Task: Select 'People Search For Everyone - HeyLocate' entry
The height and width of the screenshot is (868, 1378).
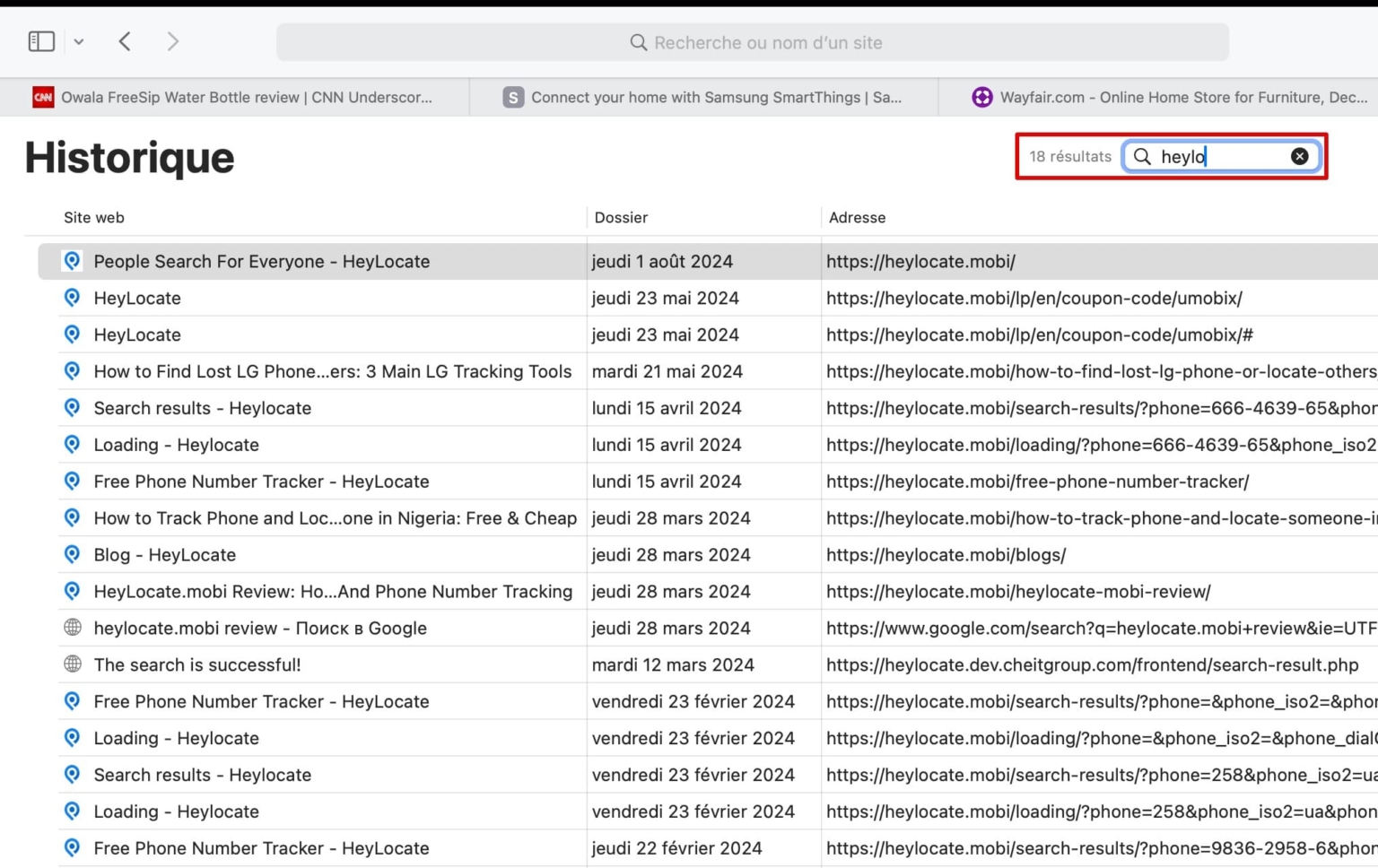Action: [262, 261]
